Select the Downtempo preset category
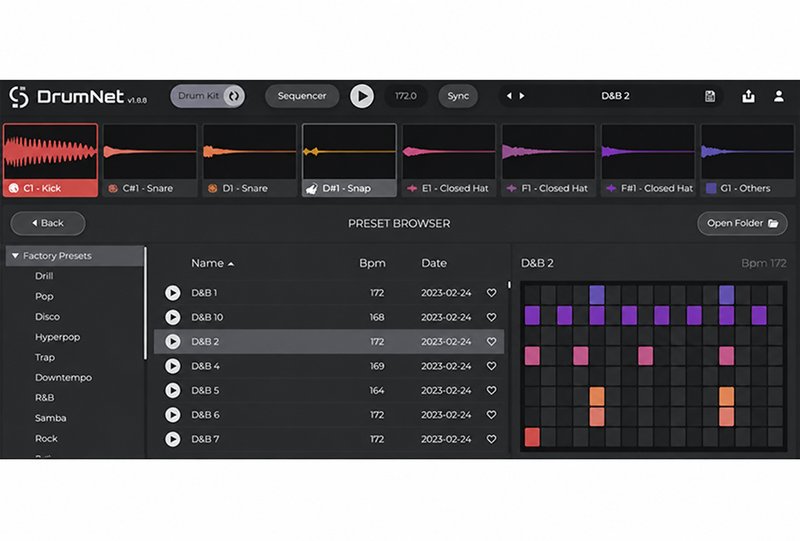Screen dimensions: 800x541 (x=63, y=378)
